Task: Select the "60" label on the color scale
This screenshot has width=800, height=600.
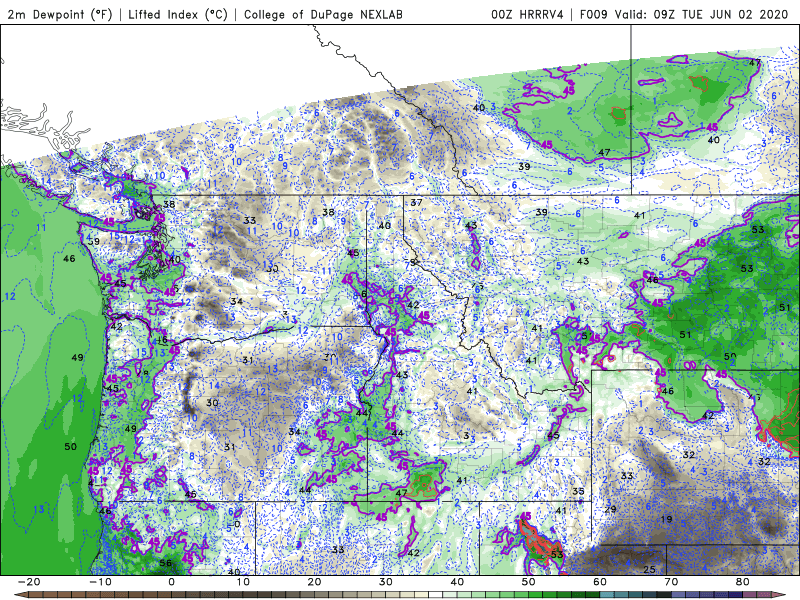Action: tap(600, 582)
